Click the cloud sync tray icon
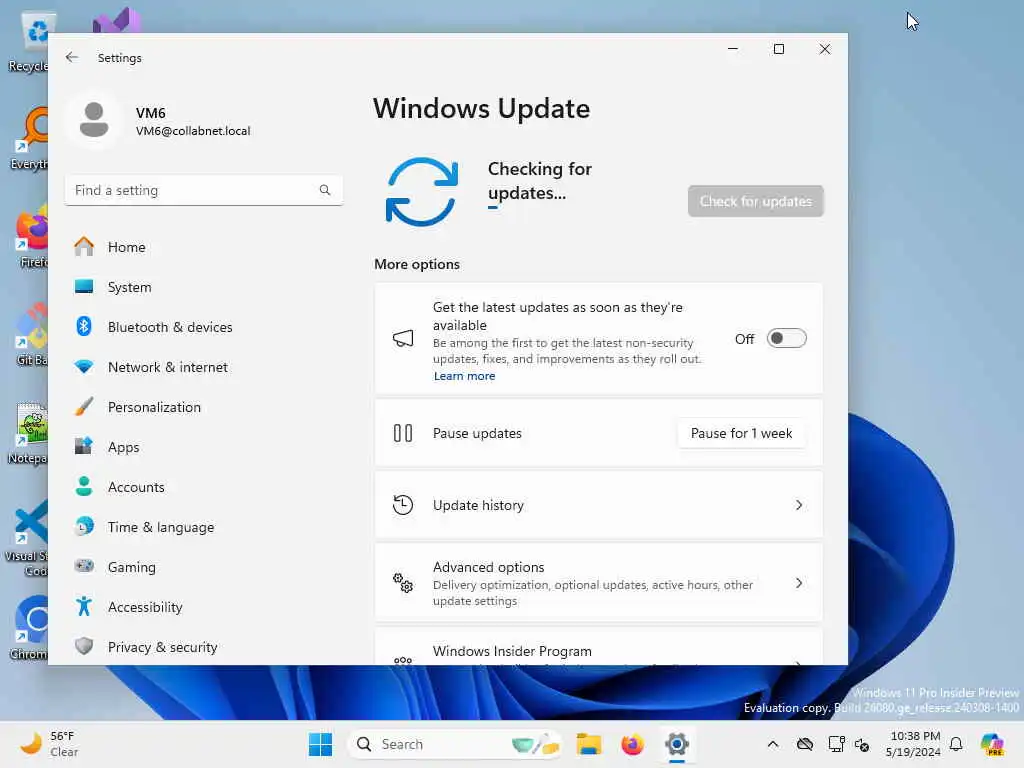The width and height of the screenshot is (1024, 768). tap(805, 744)
